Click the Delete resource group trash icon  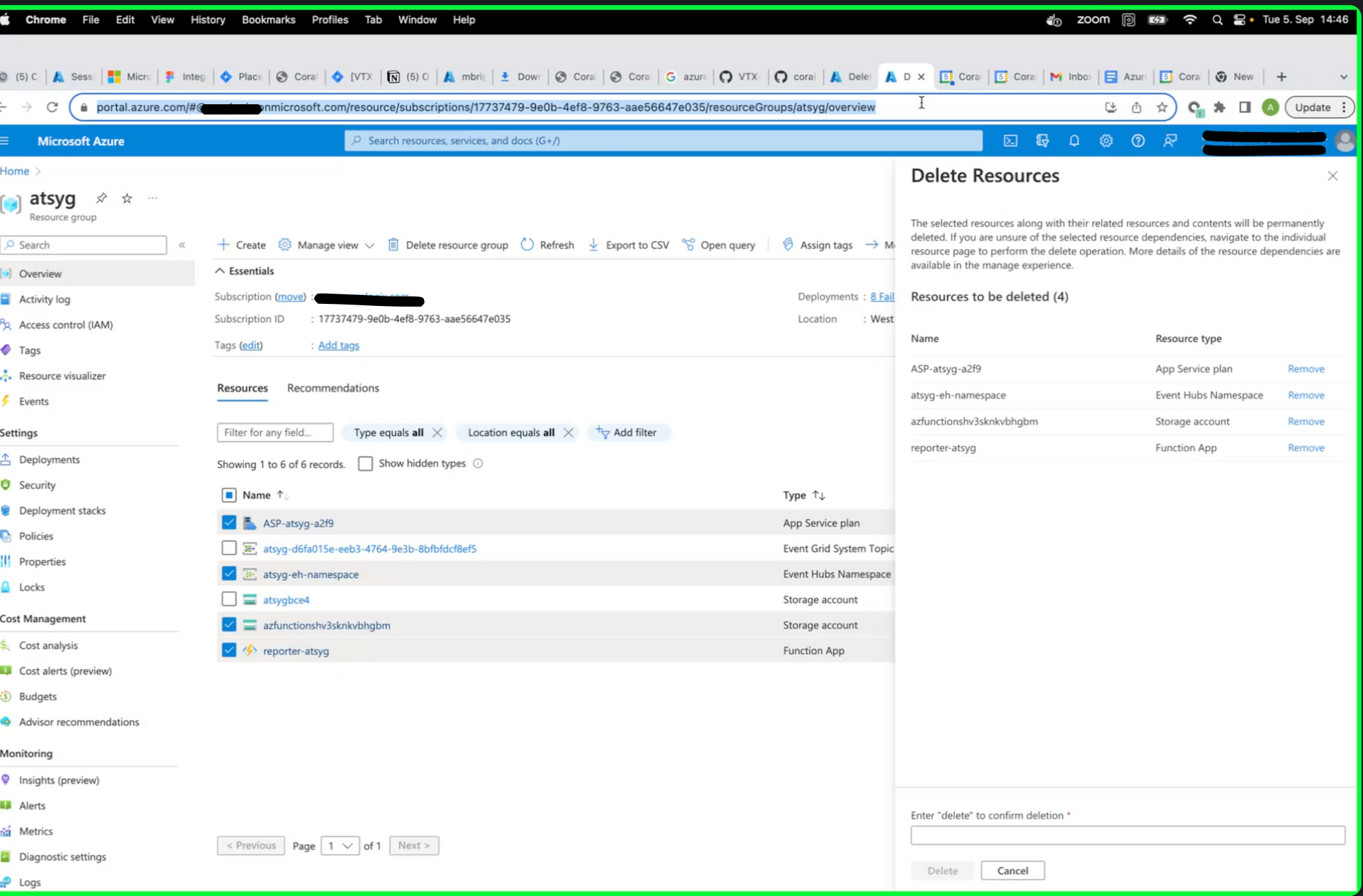394,245
